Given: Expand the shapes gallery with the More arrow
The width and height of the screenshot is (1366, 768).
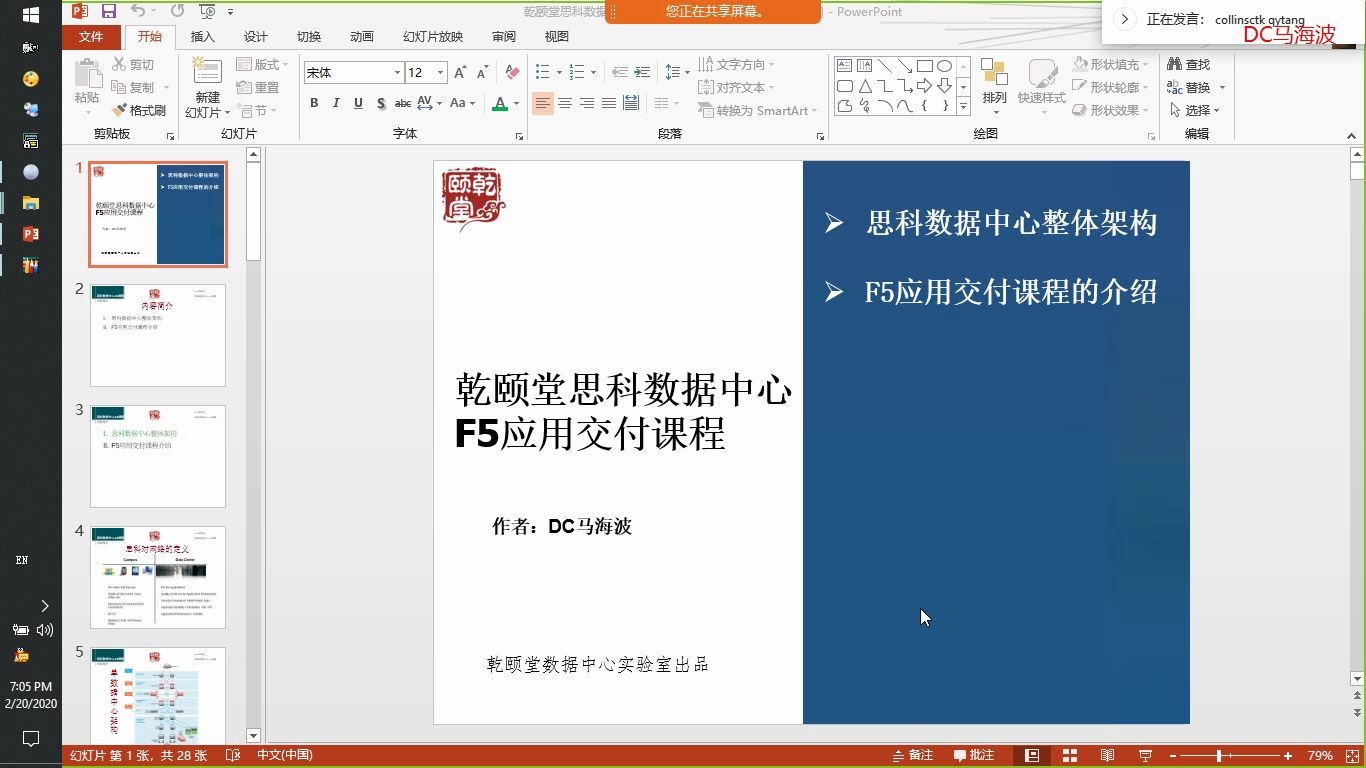Looking at the screenshot, I should [x=964, y=105].
